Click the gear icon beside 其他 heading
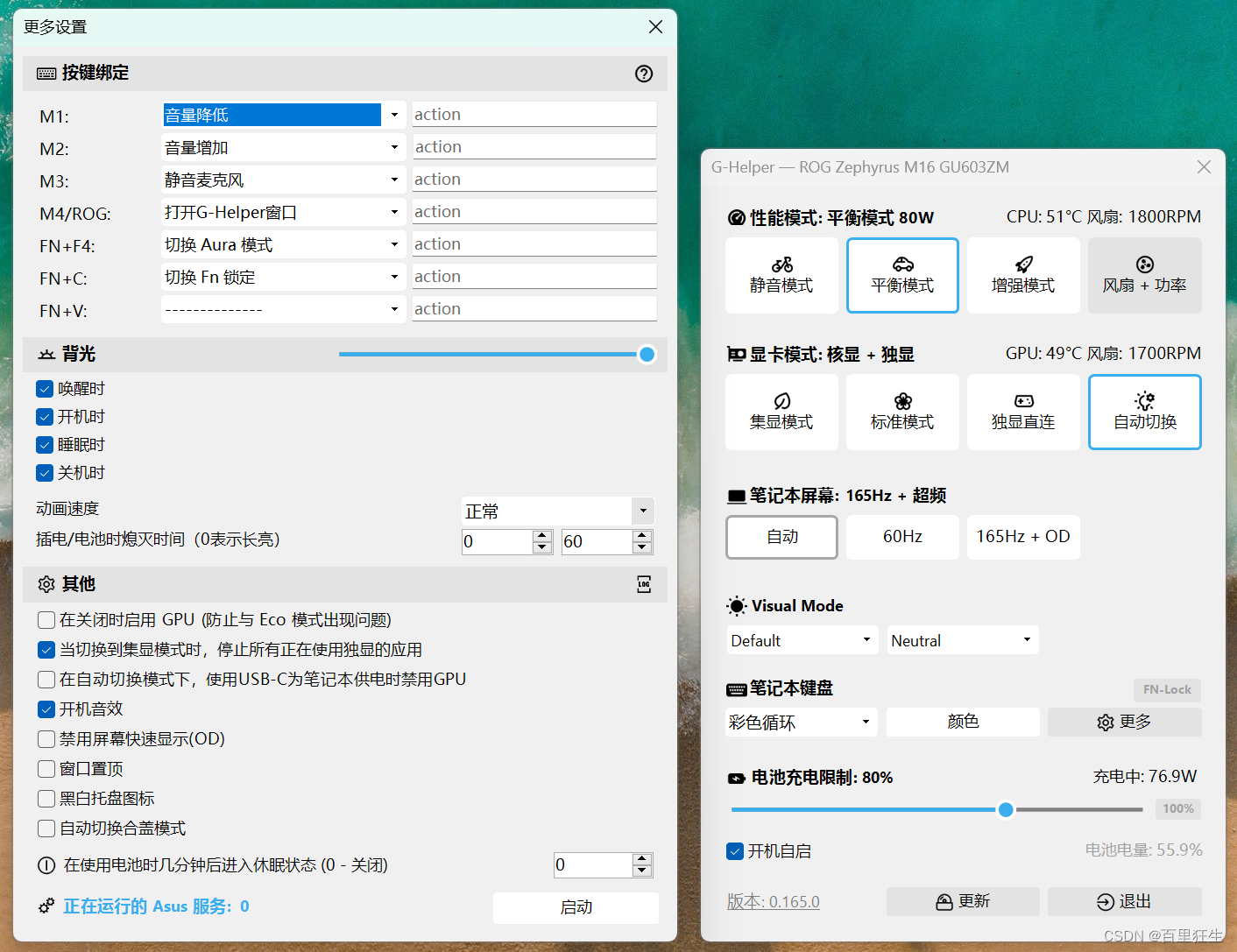Viewport: 1237px width, 952px height. [46, 584]
